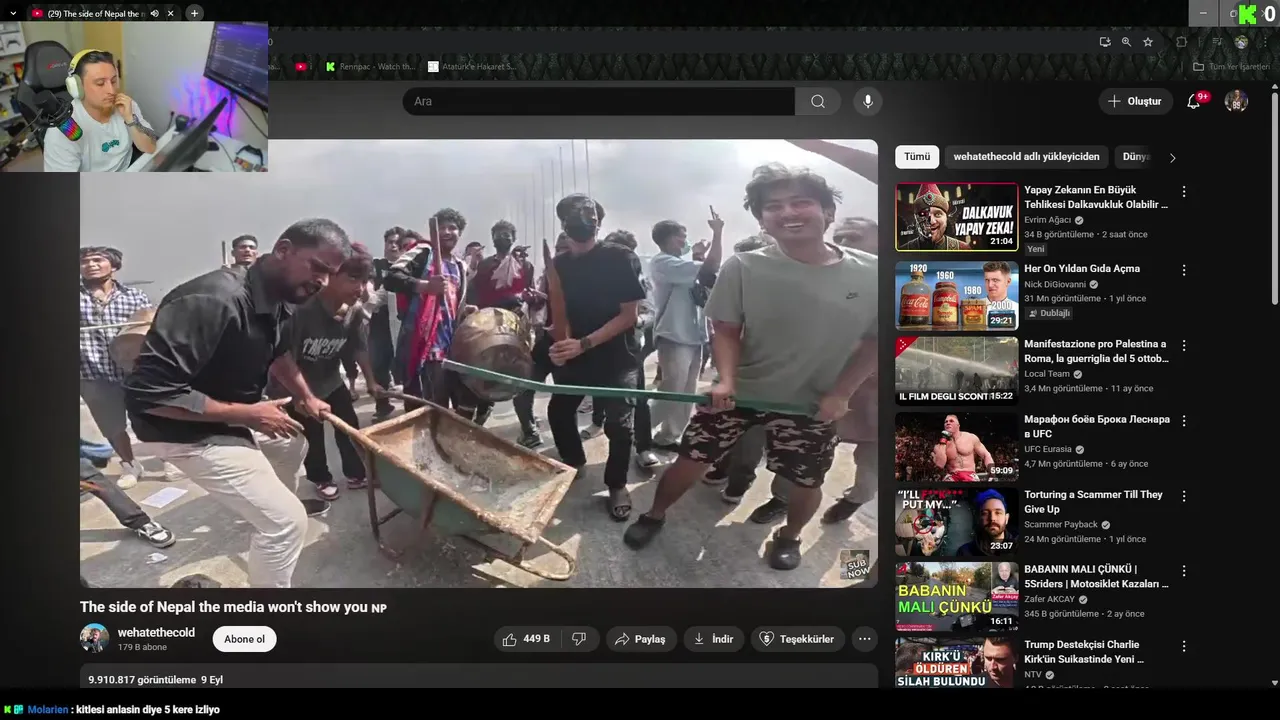Click the Paylaş share button
1280x720 pixels.
tap(641, 639)
